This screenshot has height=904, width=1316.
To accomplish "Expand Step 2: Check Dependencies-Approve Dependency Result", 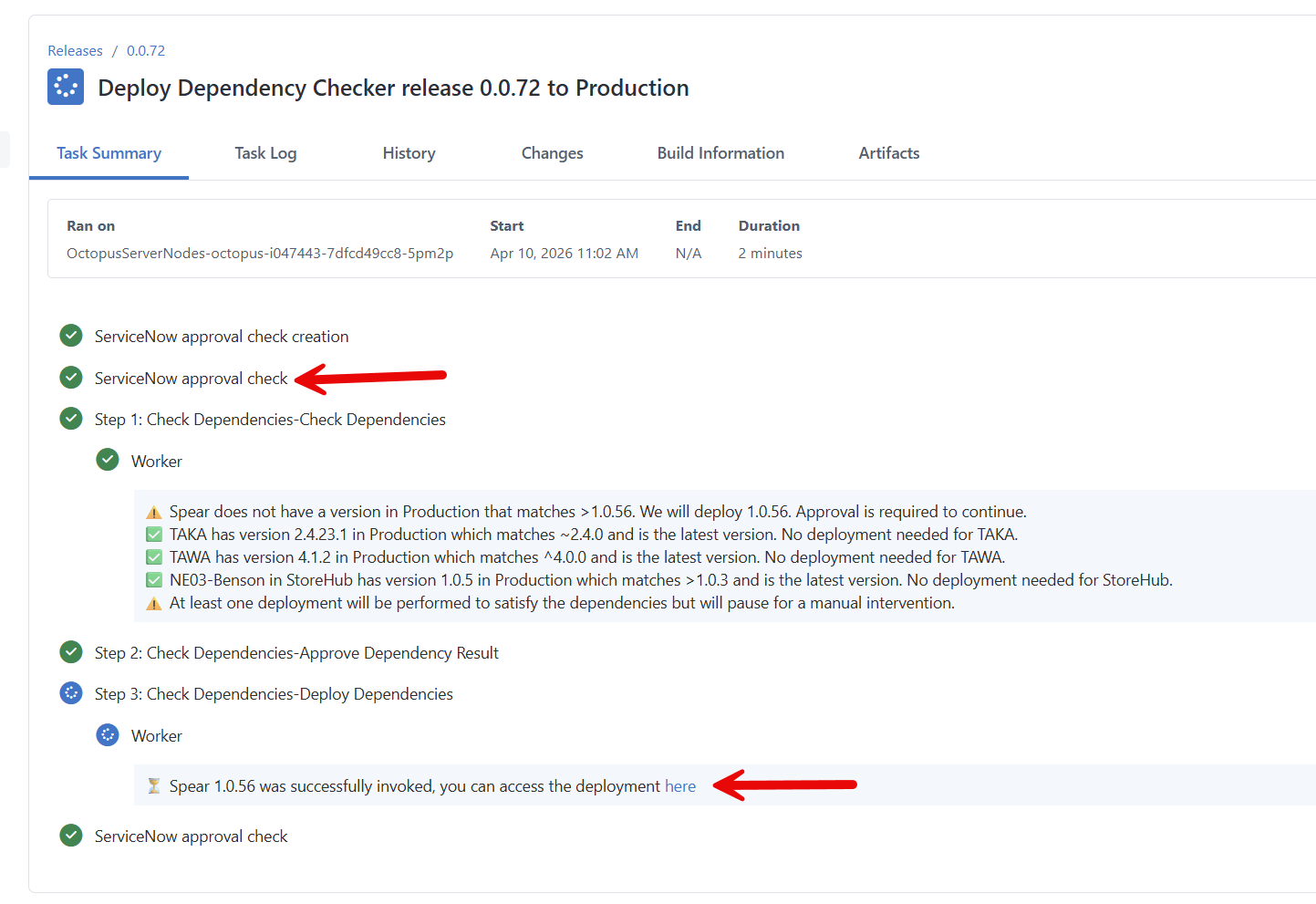I will [x=296, y=653].
